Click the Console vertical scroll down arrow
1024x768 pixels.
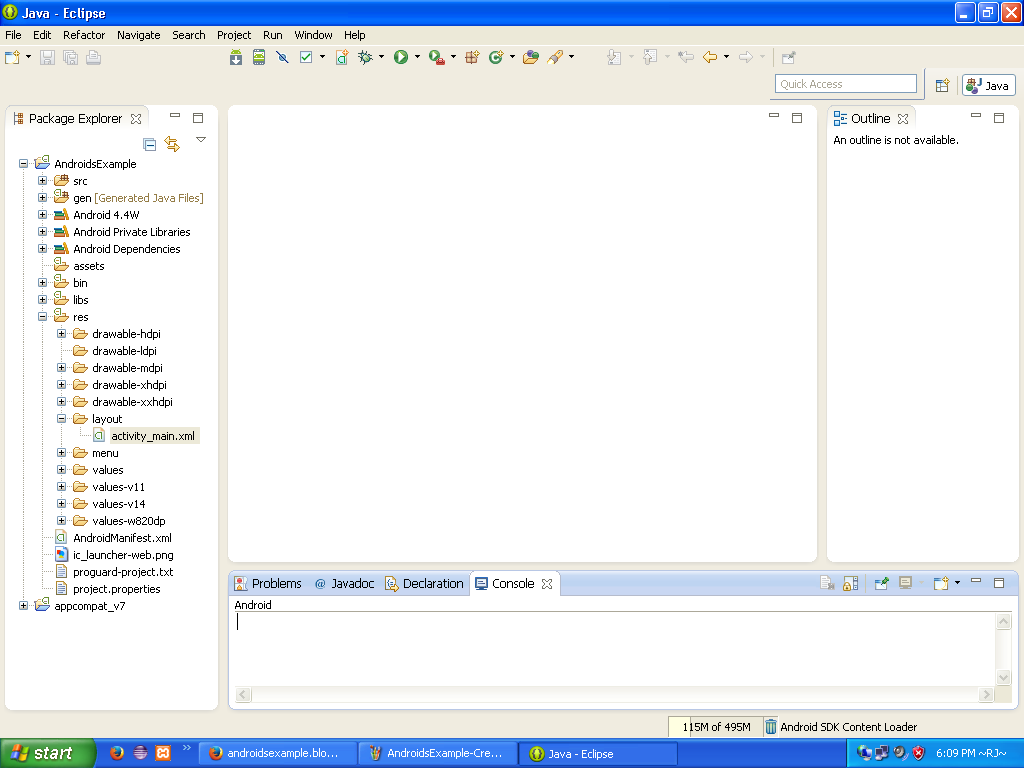click(1004, 677)
